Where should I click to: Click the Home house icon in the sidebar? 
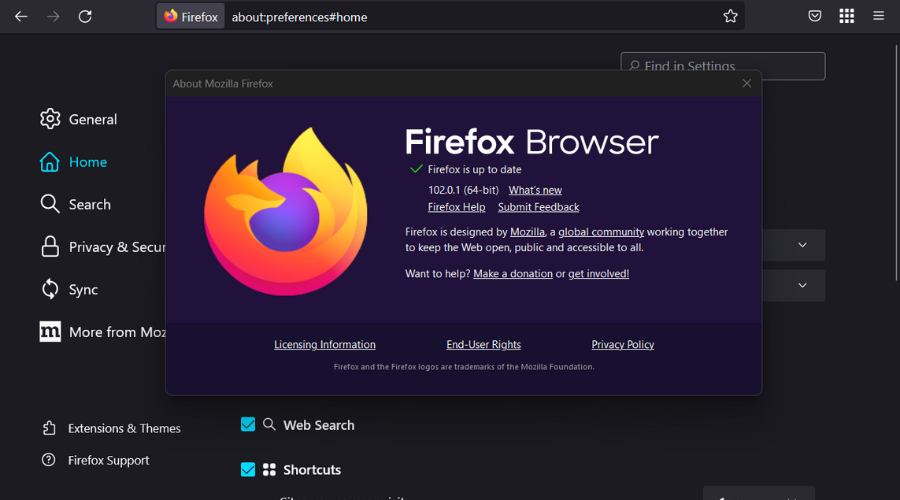tap(49, 162)
